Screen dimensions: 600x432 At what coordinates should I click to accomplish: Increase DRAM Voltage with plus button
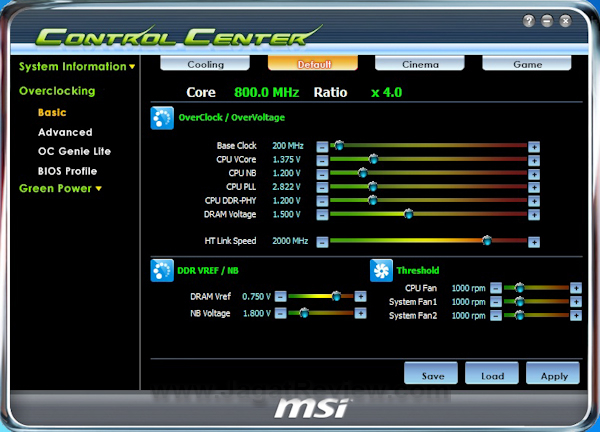tap(534, 215)
